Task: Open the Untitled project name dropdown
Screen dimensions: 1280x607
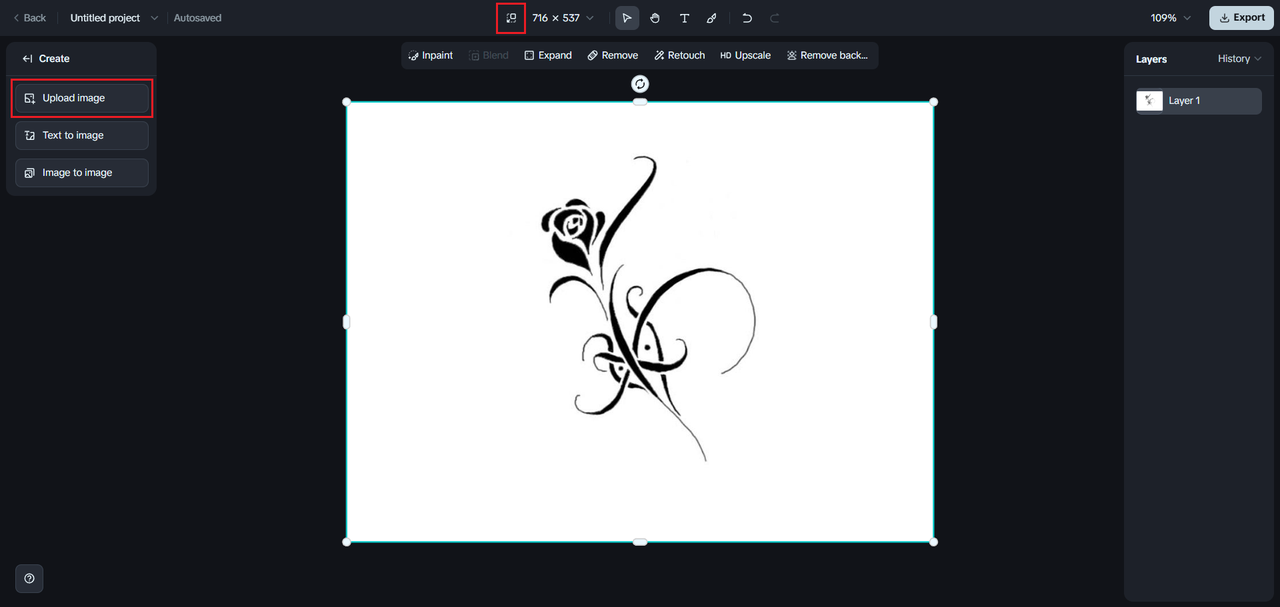Action: coord(114,18)
